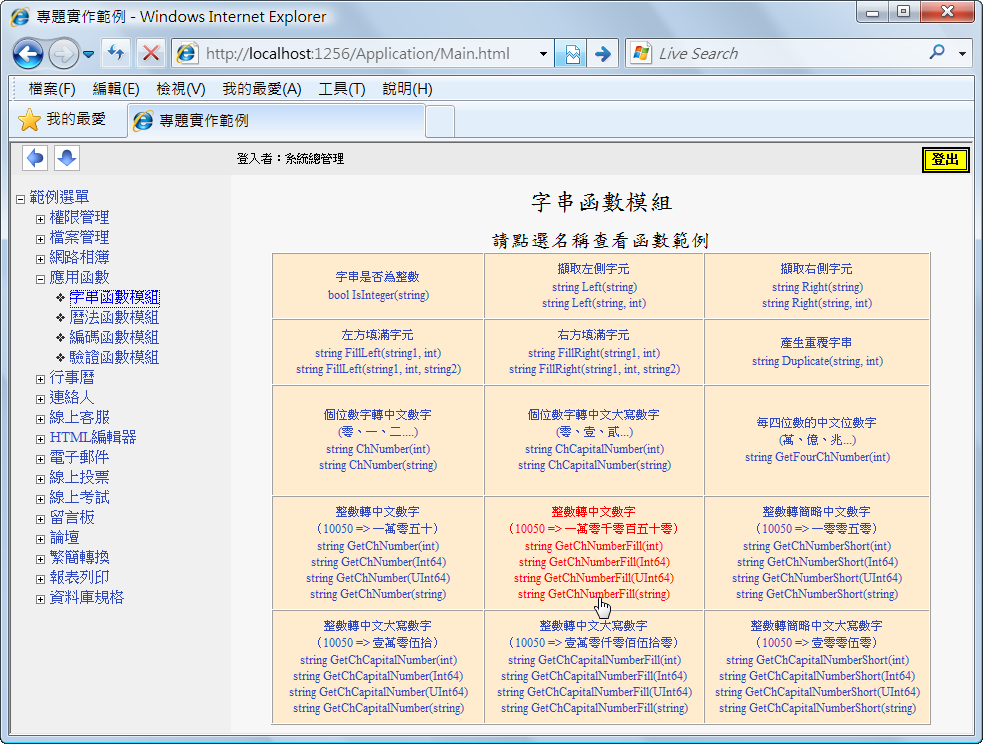Screen dimensions: 983x744
Task: Expand the 行事曆 tree node
Action: pos(40,379)
